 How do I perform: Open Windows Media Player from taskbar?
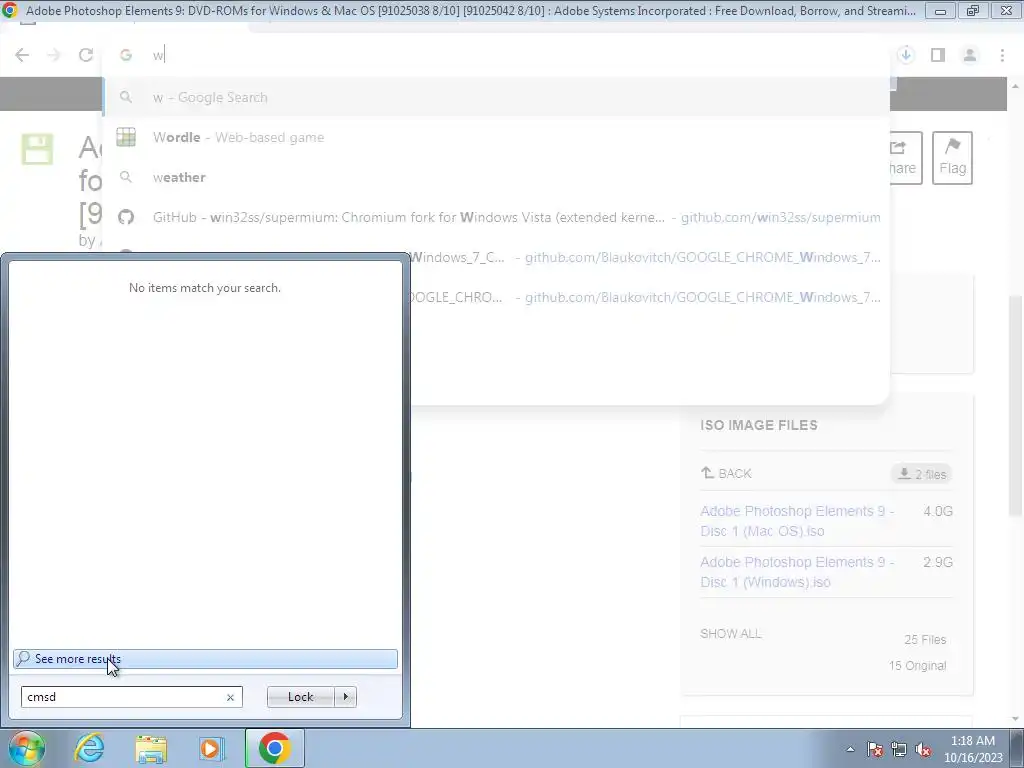click(x=211, y=748)
